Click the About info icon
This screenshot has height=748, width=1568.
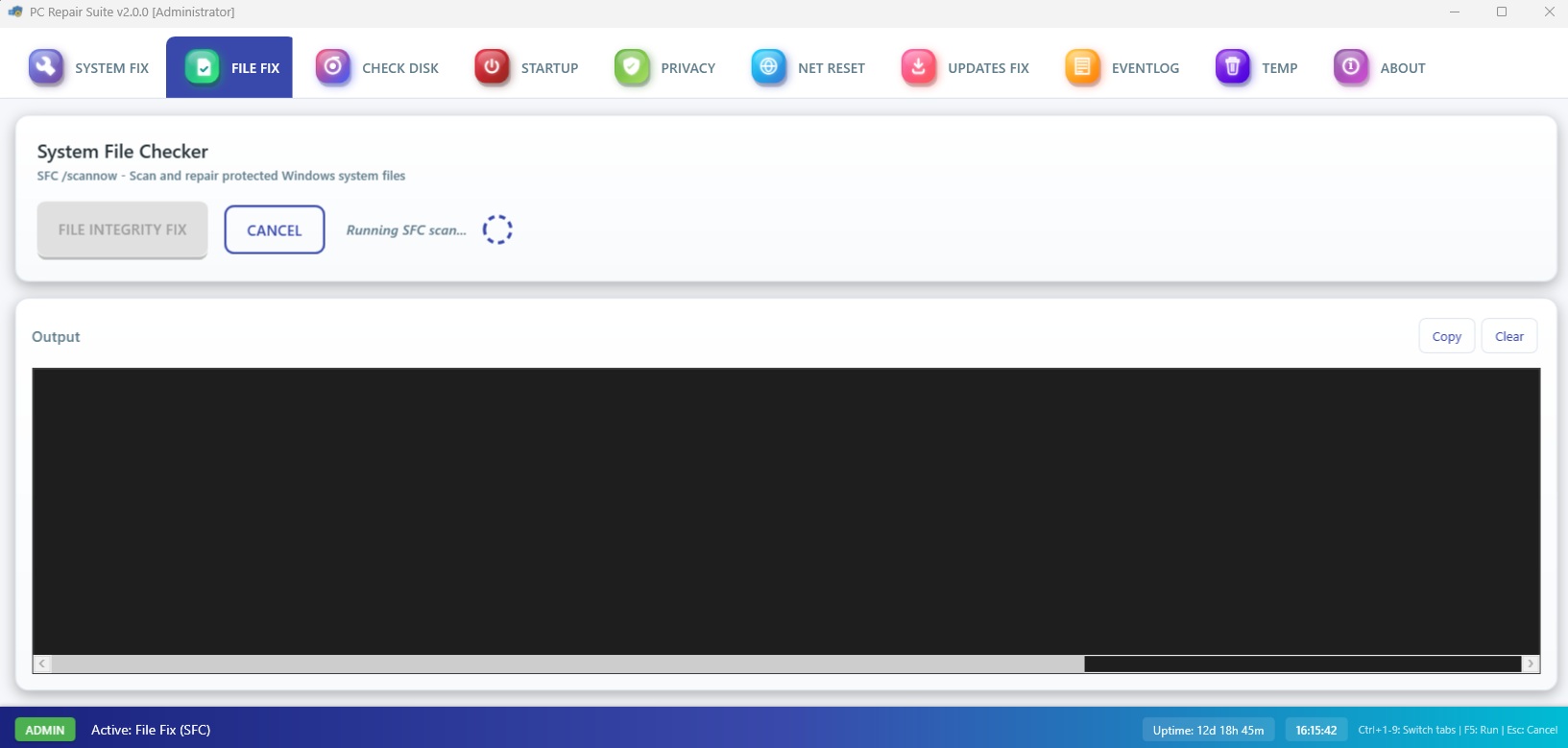[1351, 67]
